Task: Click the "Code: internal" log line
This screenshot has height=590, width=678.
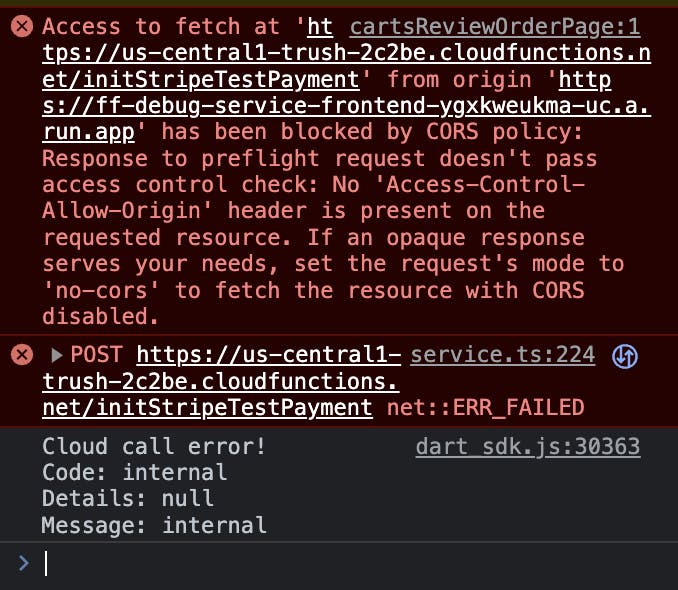Action: tap(134, 472)
